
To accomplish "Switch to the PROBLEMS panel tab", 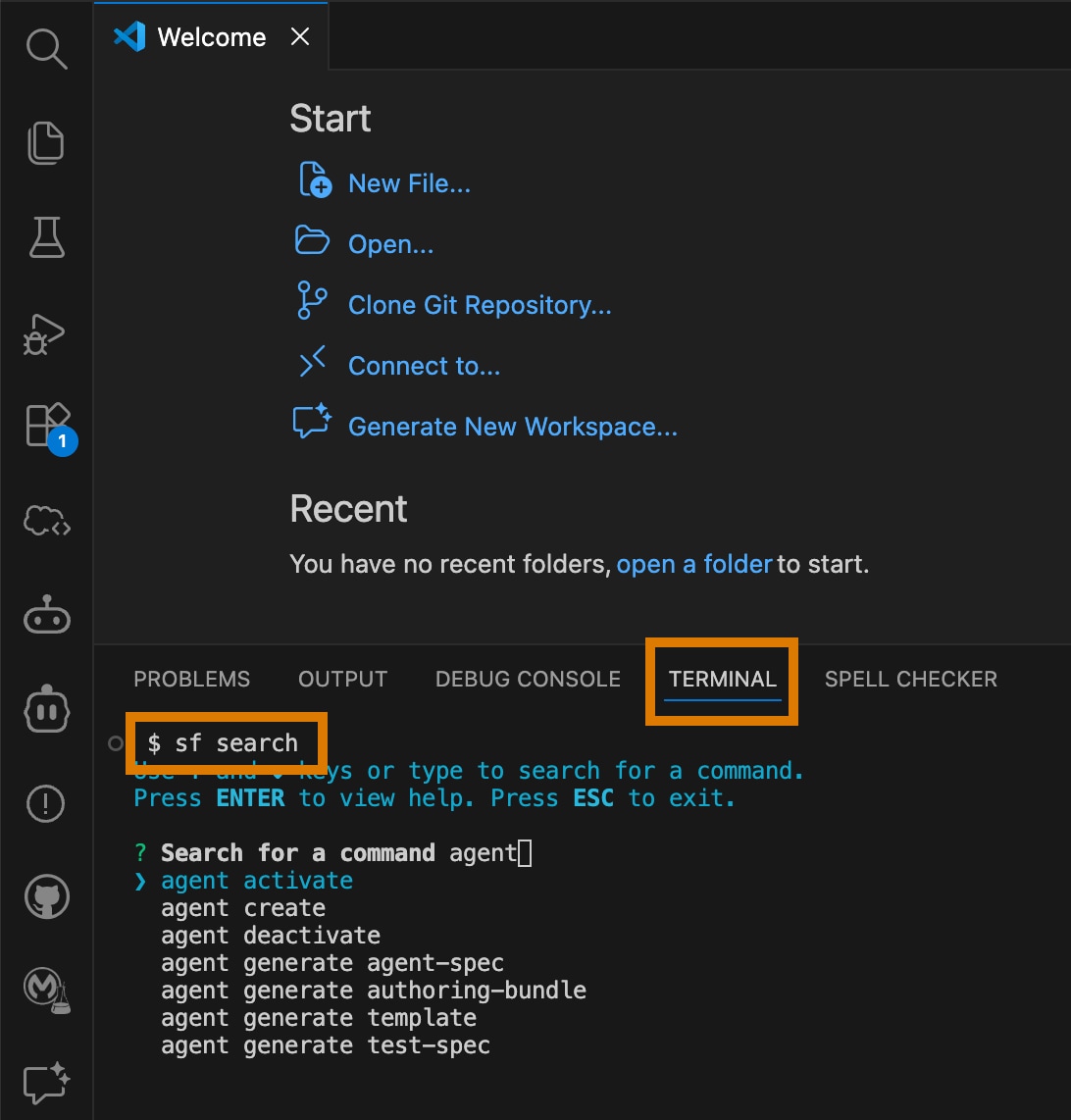I will [x=191, y=679].
